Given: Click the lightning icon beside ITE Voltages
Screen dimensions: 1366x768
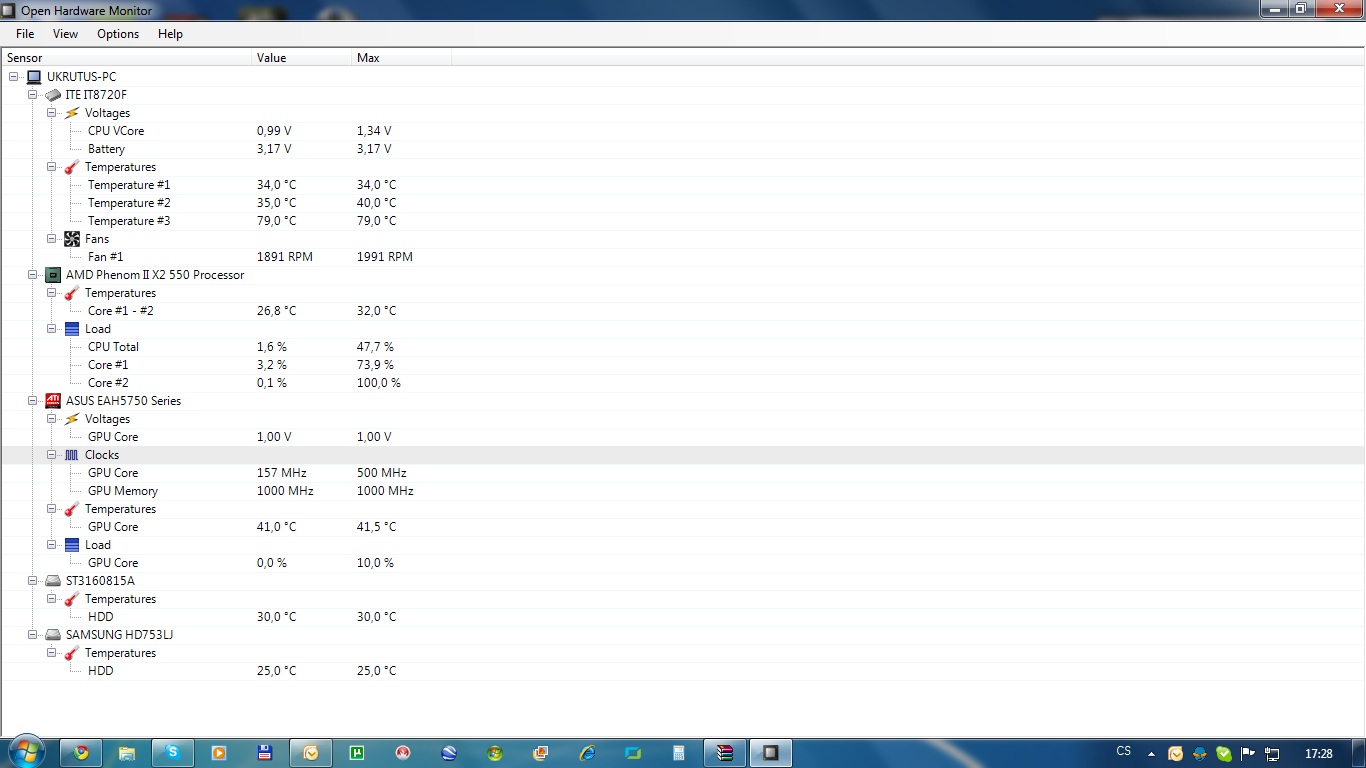Looking at the screenshot, I should [x=72, y=113].
